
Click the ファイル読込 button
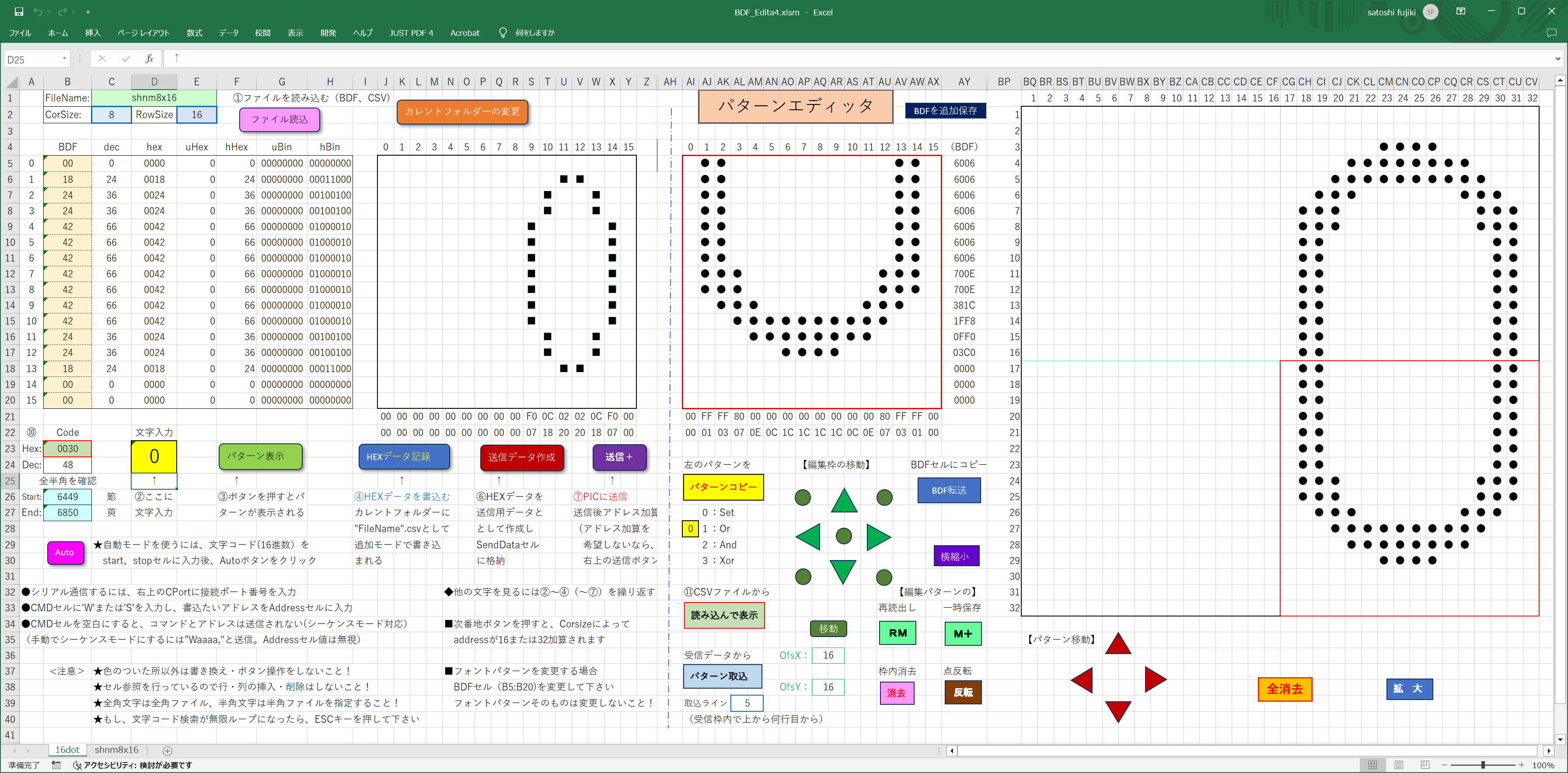click(x=279, y=119)
